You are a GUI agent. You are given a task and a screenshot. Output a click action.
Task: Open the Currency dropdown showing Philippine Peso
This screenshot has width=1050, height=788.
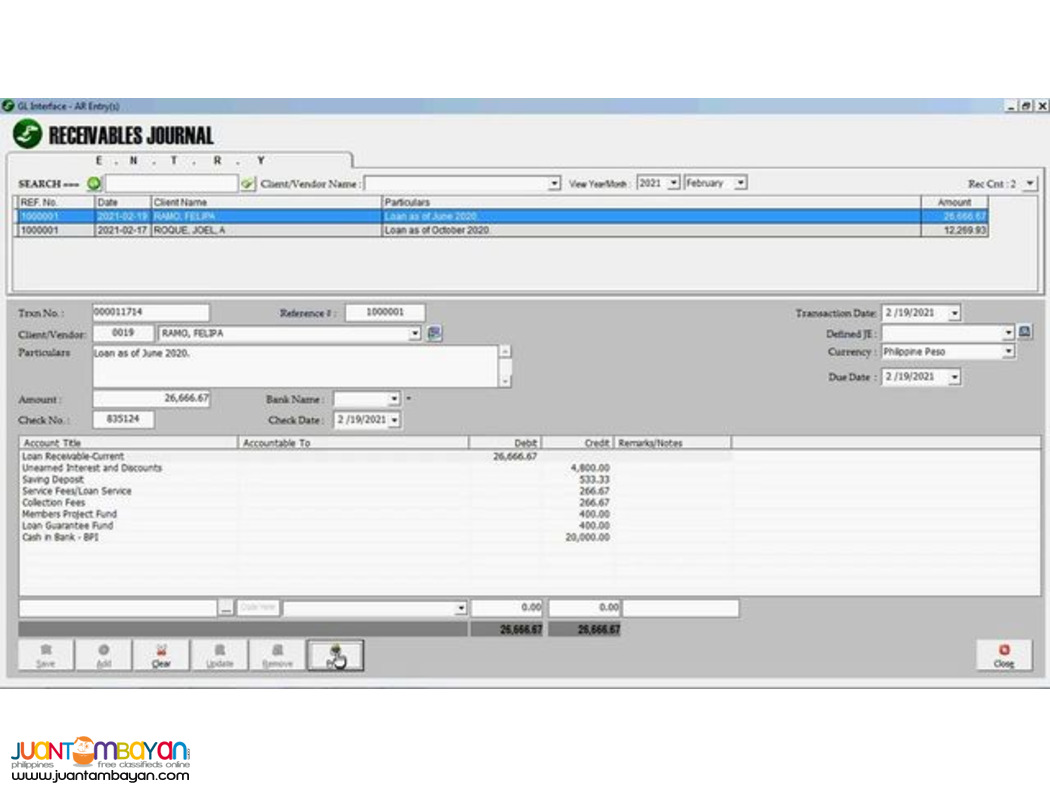point(1007,351)
